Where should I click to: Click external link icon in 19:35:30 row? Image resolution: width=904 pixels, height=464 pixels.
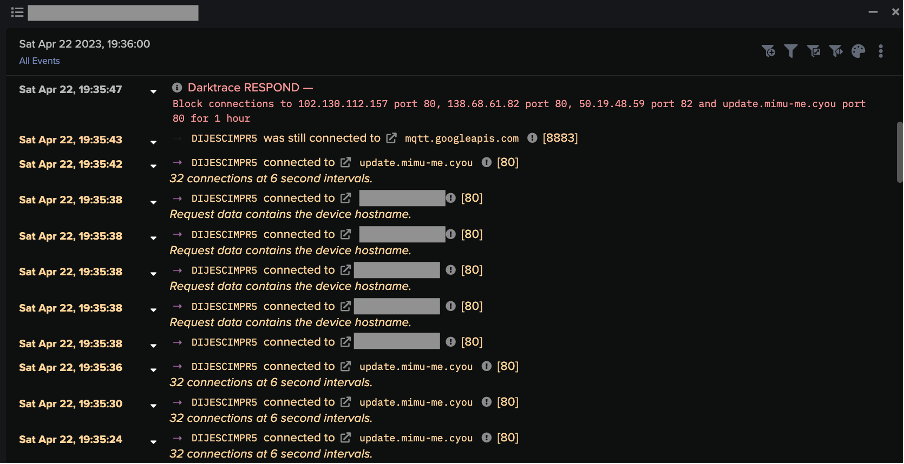click(346, 402)
